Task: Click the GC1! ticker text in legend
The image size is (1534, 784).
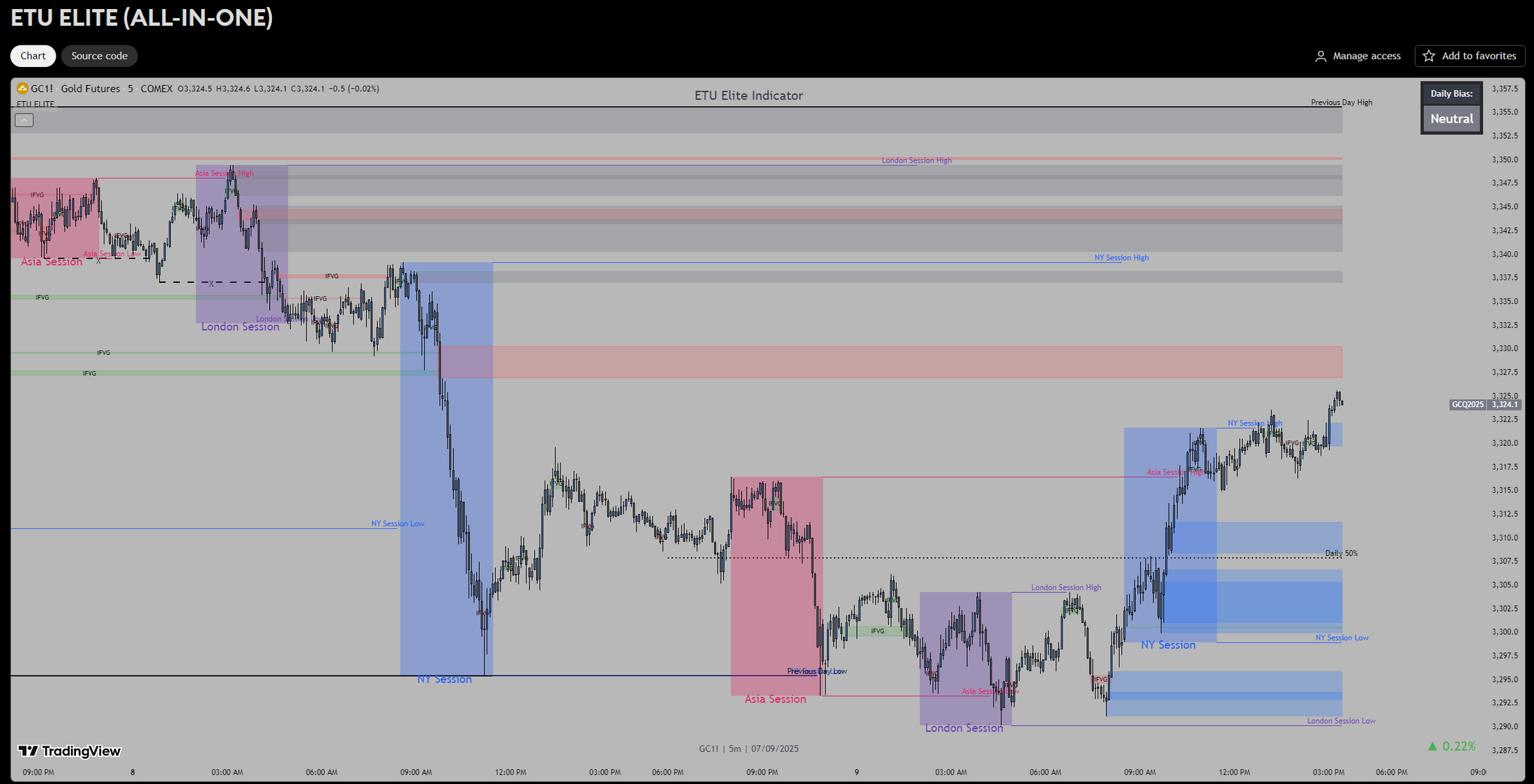Action: point(43,89)
